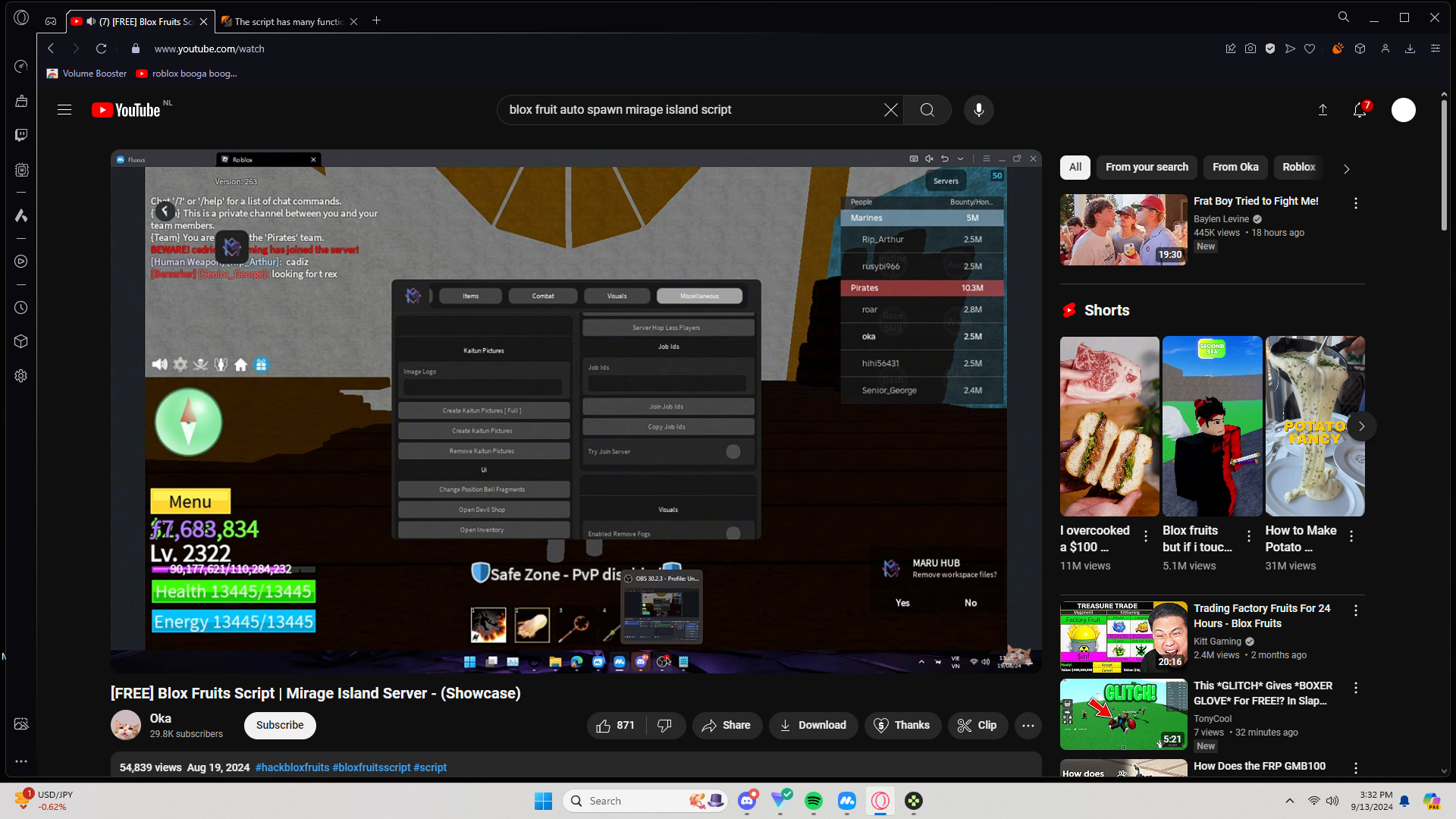Mute the YouTube tab audio

click(x=91, y=21)
